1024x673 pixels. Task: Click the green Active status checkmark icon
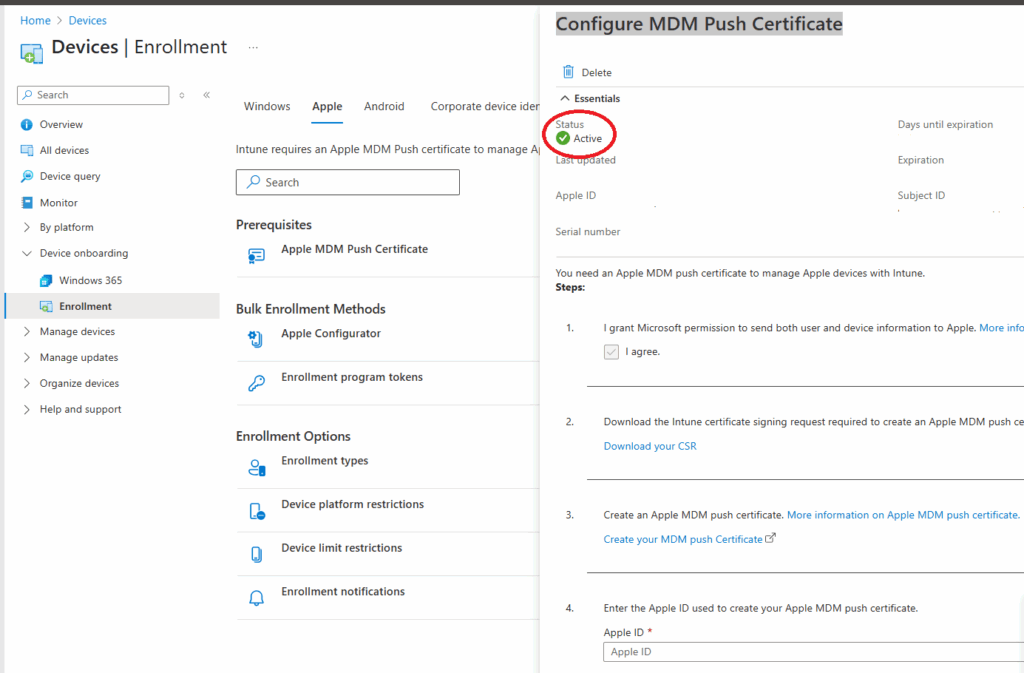click(563, 138)
